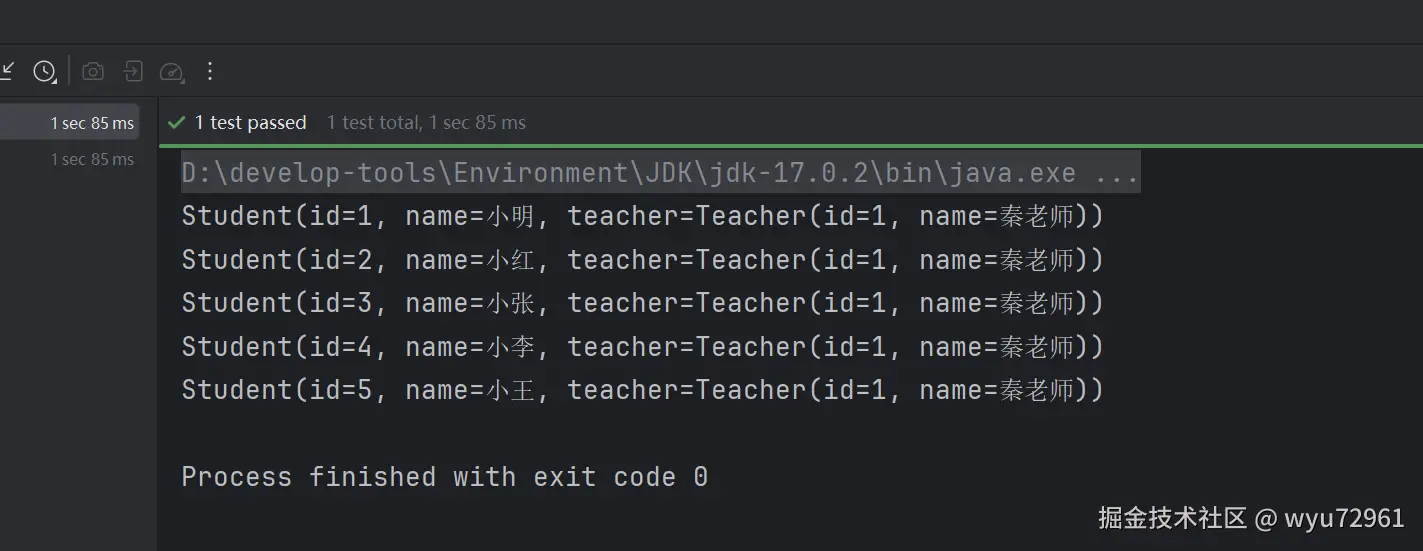Viewport: 1423px width, 551px height.
Task: Expand the folded java.exe command ellipsis
Action: [x=1117, y=173]
